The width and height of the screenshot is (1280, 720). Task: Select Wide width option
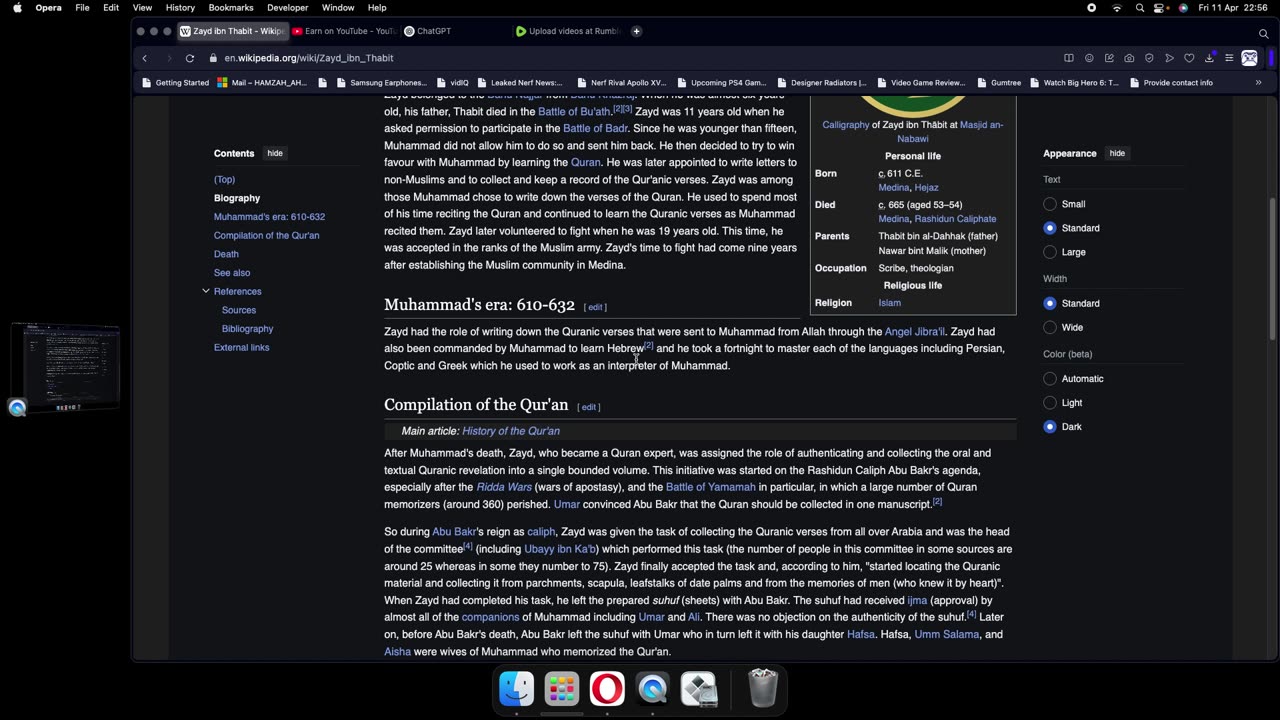pos(1049,327)
